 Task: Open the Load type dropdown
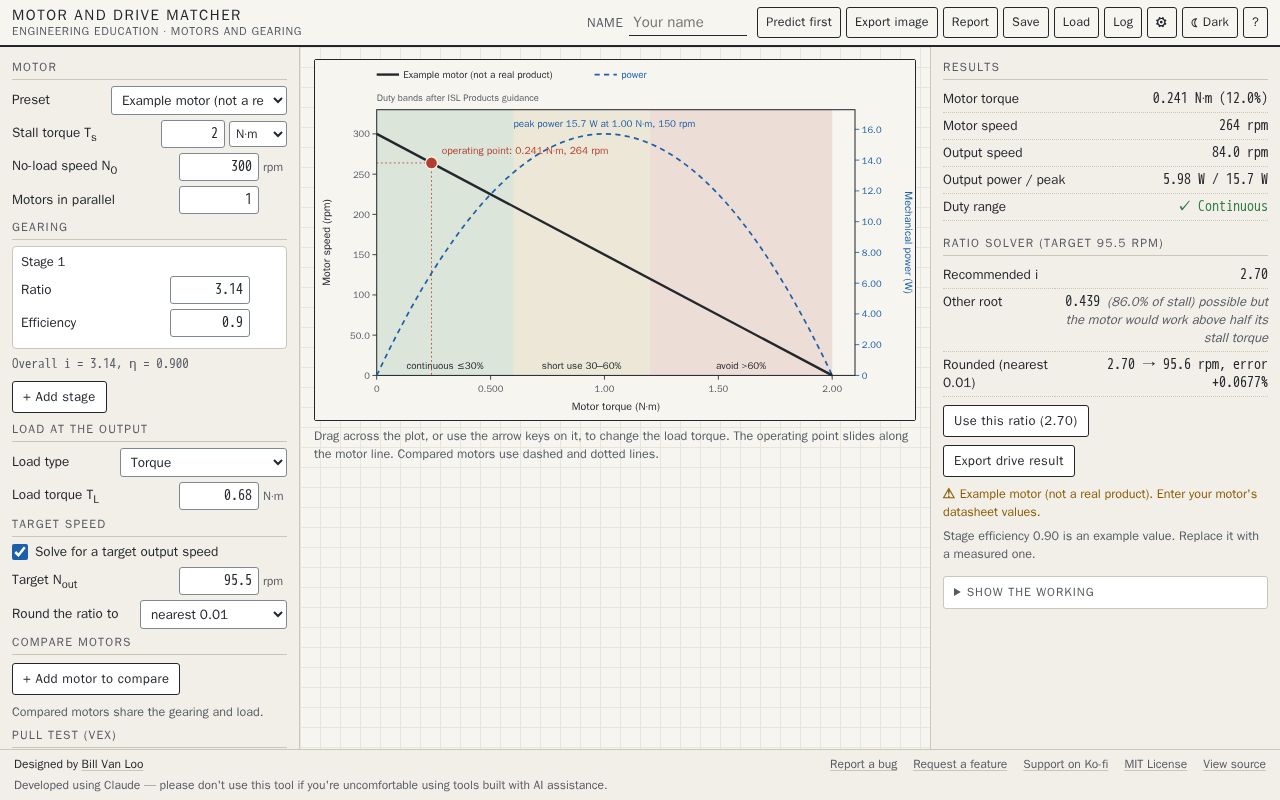[x=203, y=462]
